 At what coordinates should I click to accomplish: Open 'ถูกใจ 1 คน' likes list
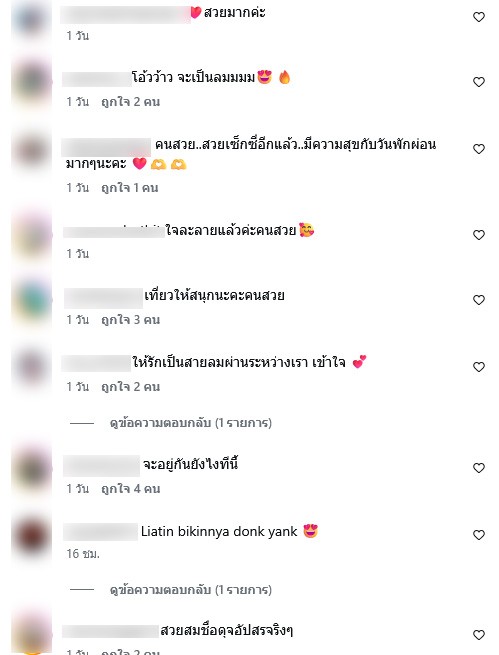pyautogui.click(x=130, y=188)
